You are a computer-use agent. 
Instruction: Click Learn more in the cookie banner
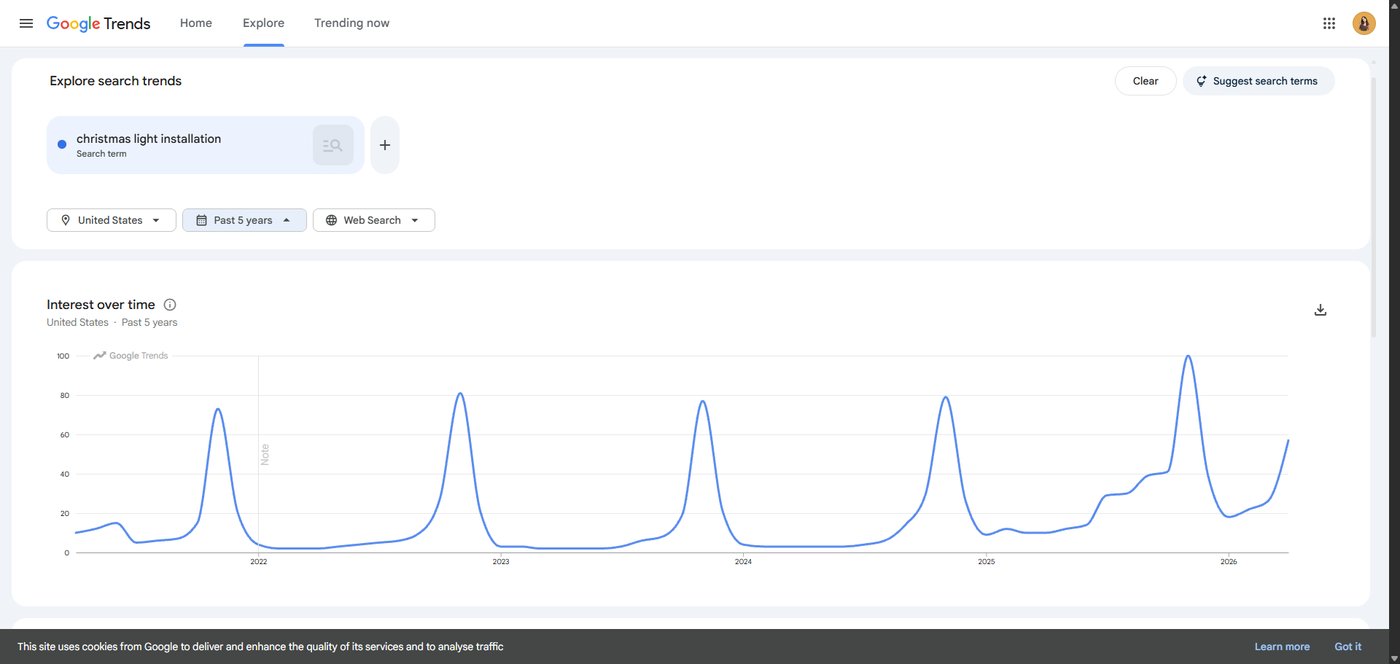pyautogui.click(x=1282, y=646)
